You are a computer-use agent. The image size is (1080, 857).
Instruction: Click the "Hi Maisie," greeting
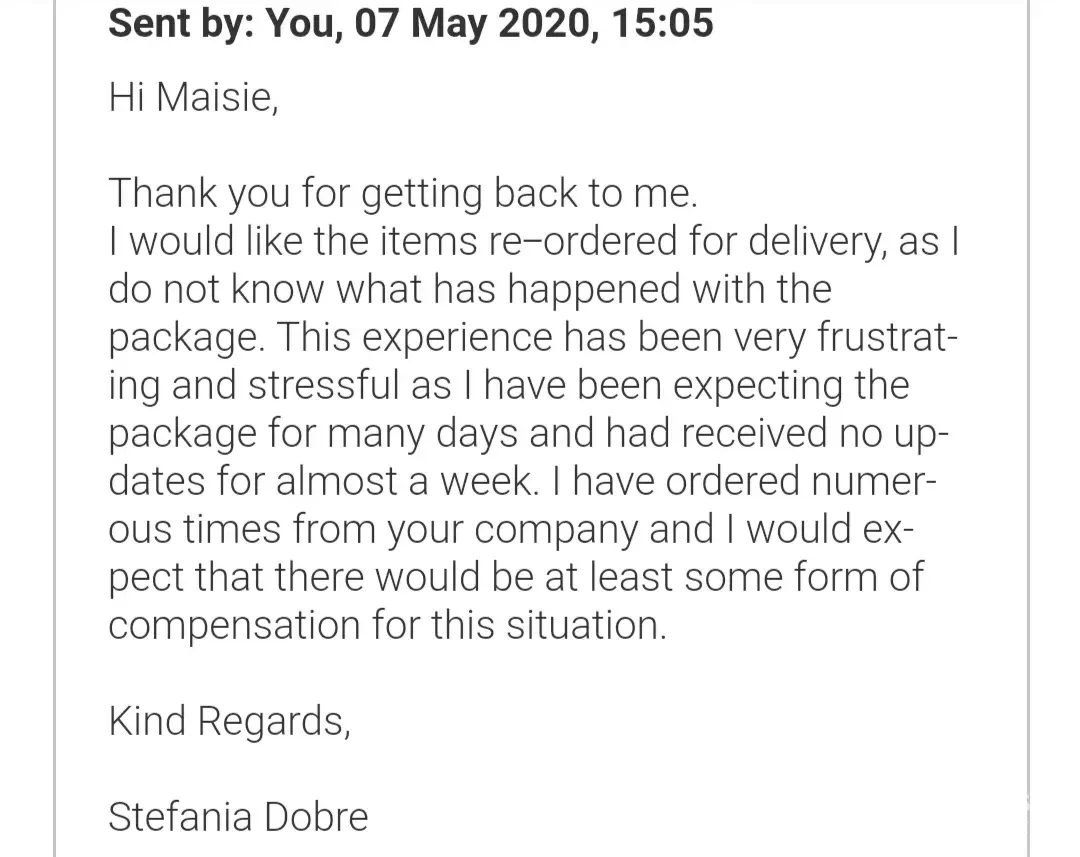[192, 98]
